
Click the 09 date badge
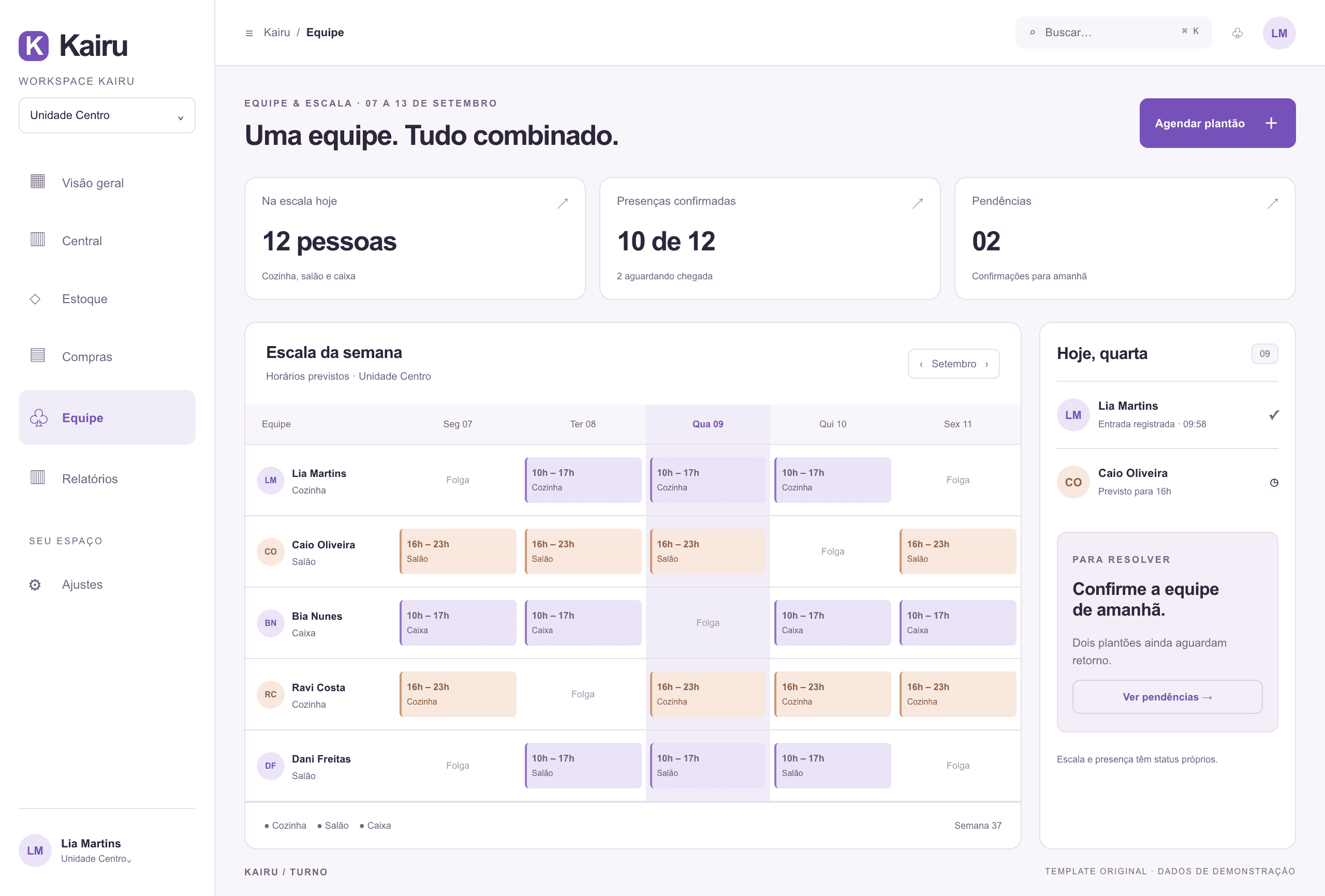click(1264, 354)
